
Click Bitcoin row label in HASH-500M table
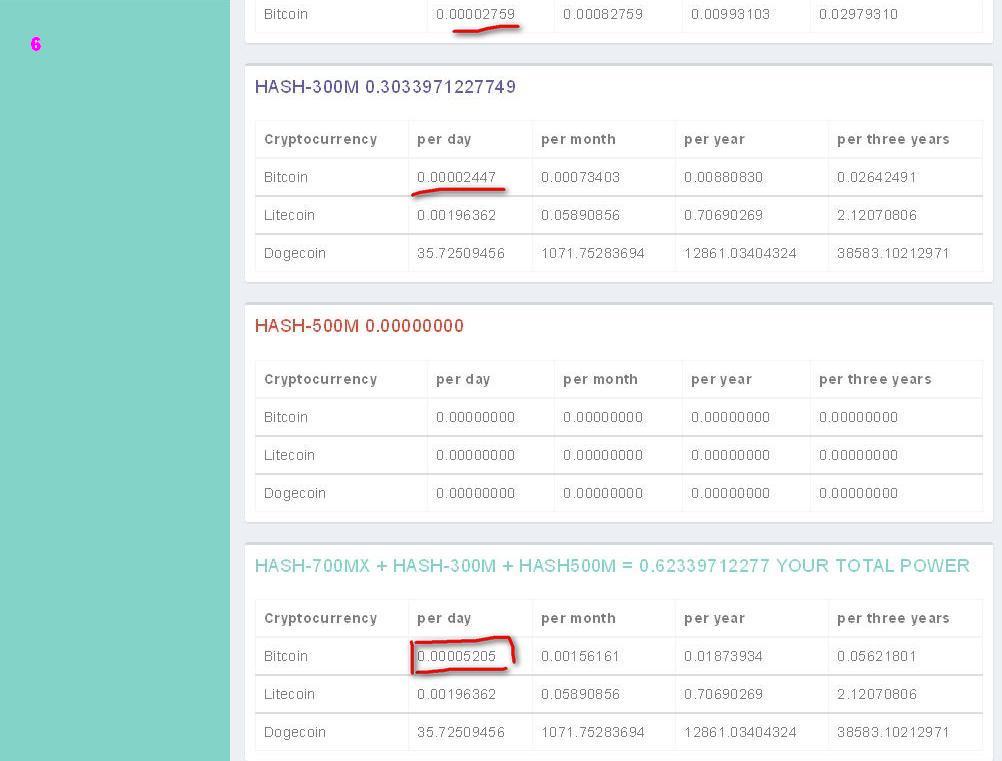pos(286,417)
